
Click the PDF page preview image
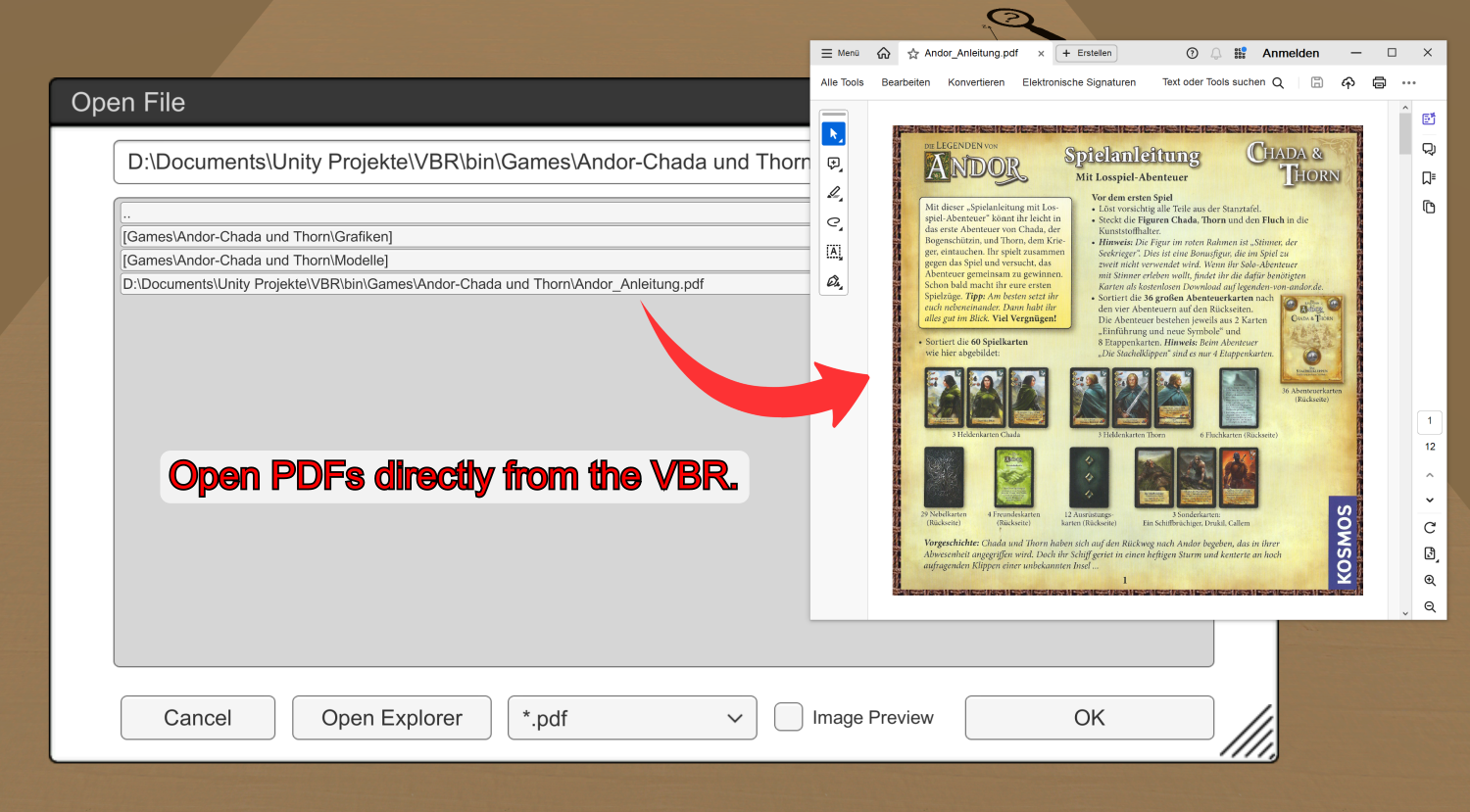1127,359
